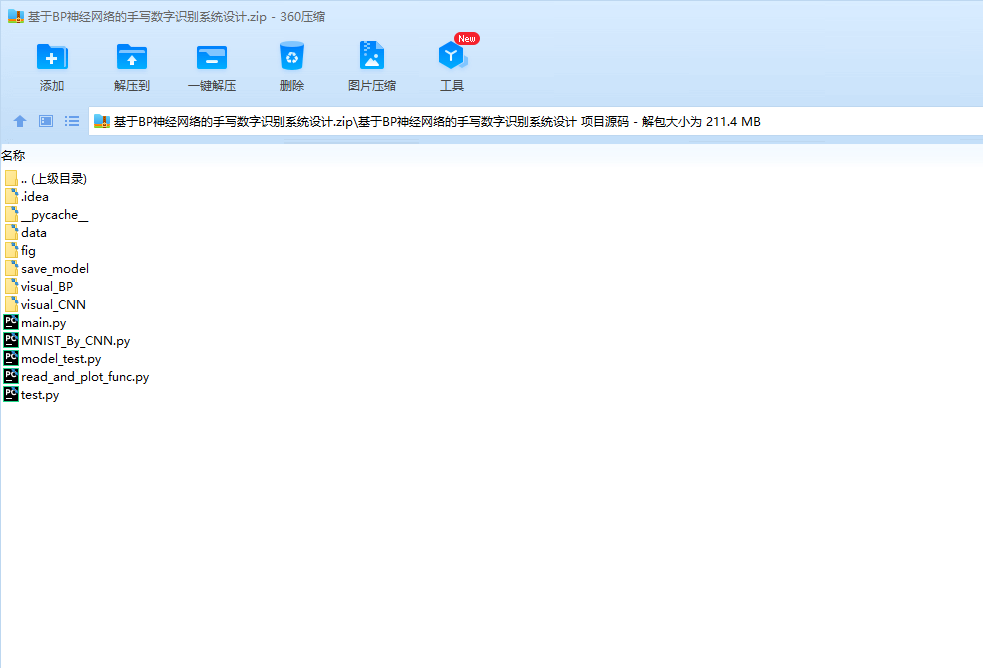Click the 360压缩 icon in the title bar

click(x=16, y=16)
